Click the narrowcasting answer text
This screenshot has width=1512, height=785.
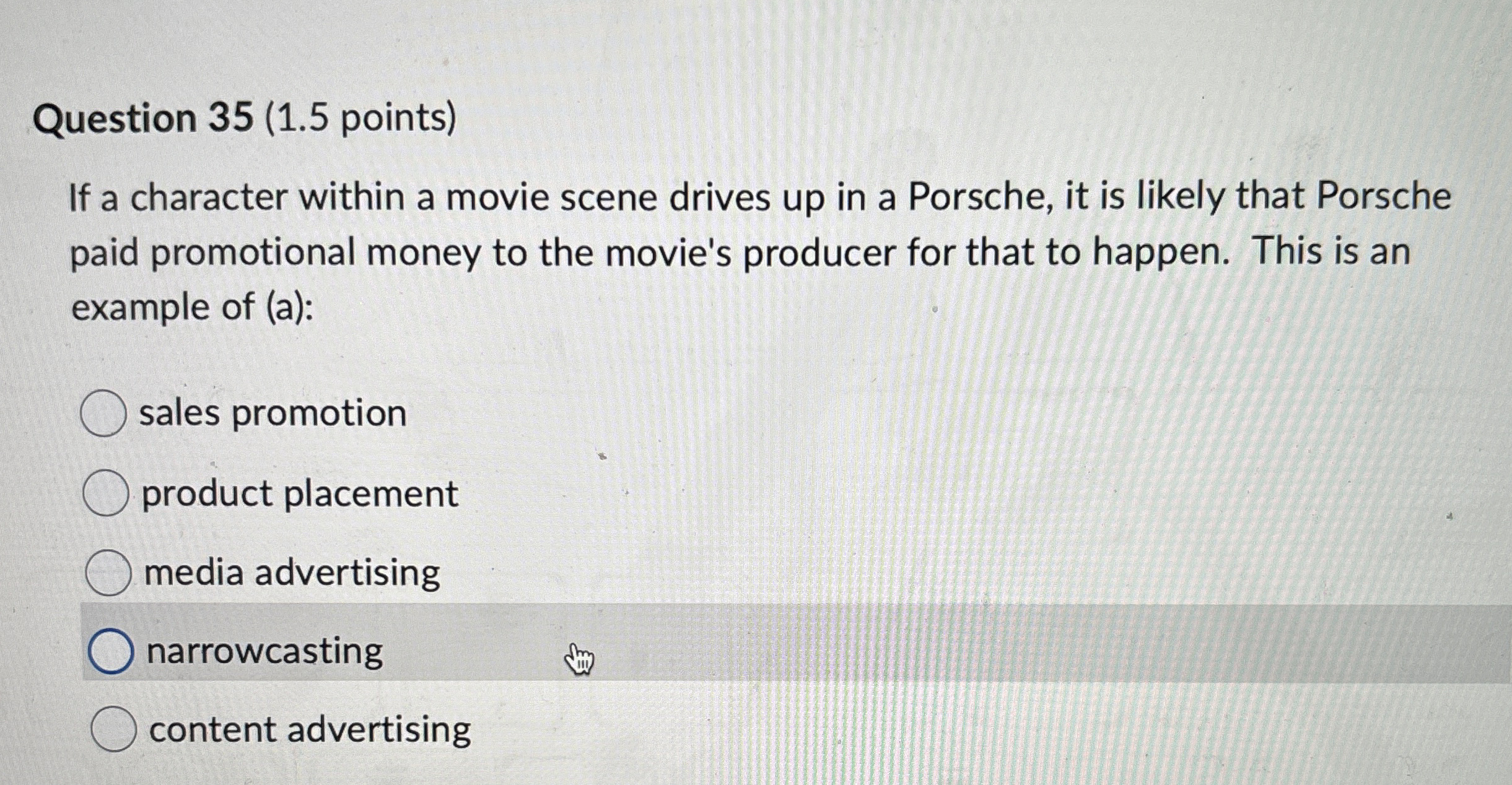tap(263, 650)
